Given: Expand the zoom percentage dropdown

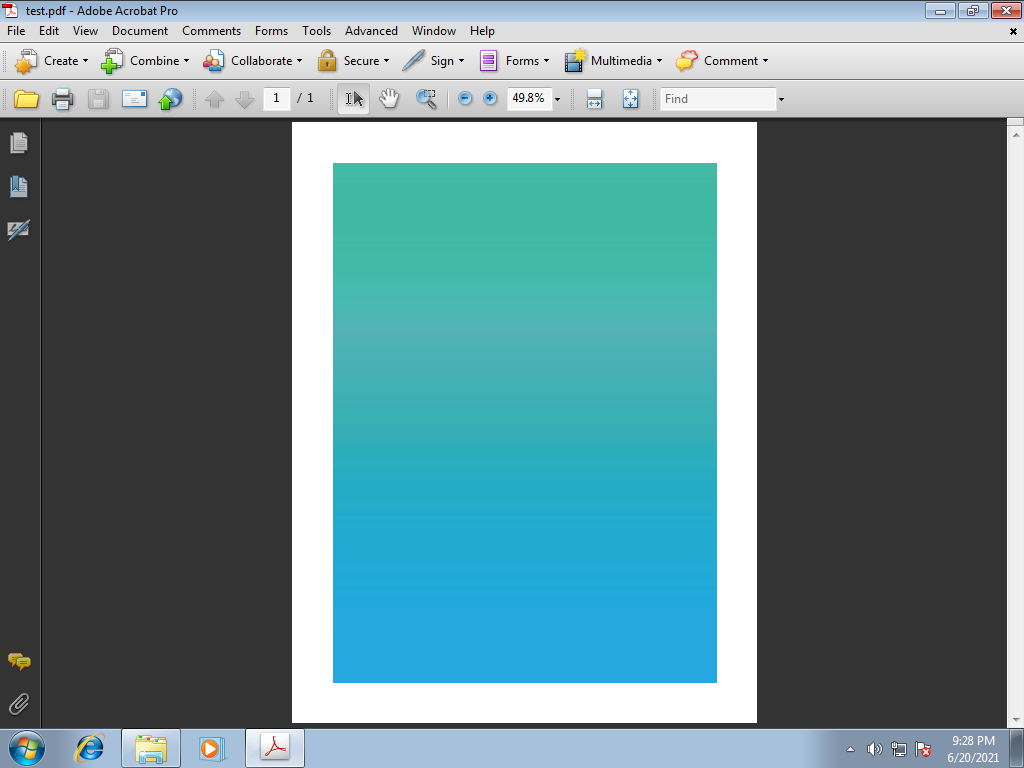Looking at the screenshot, I should pyautogui.click(x=557, y=99).
